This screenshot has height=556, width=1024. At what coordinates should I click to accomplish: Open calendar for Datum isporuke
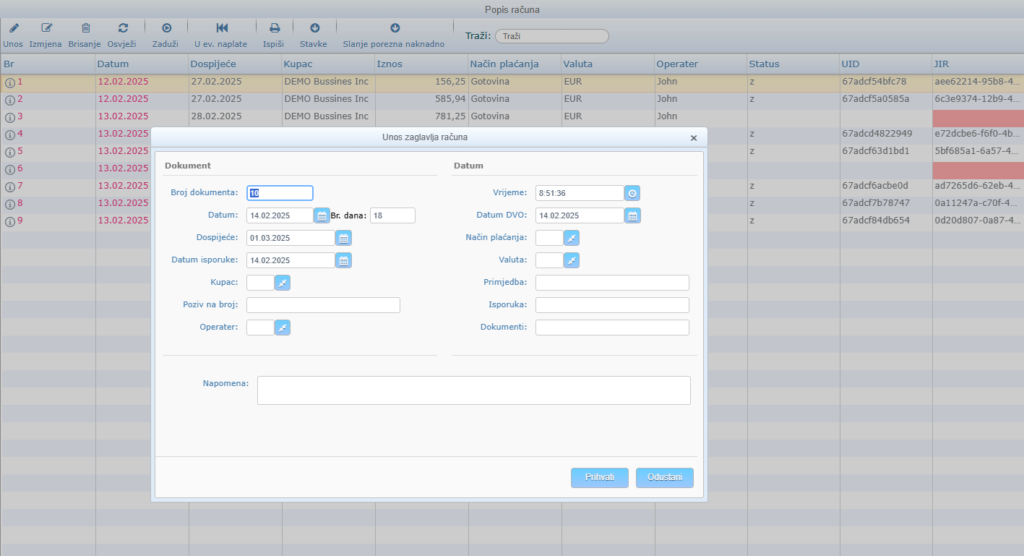click(343, 260)
